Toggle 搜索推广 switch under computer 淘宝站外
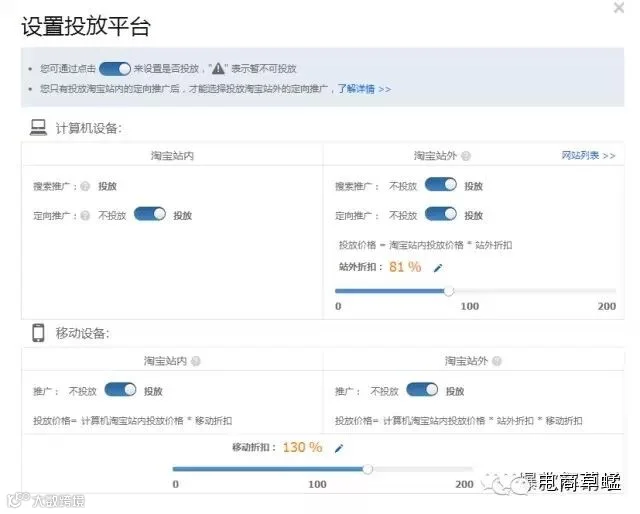 (x=441, y=185)
